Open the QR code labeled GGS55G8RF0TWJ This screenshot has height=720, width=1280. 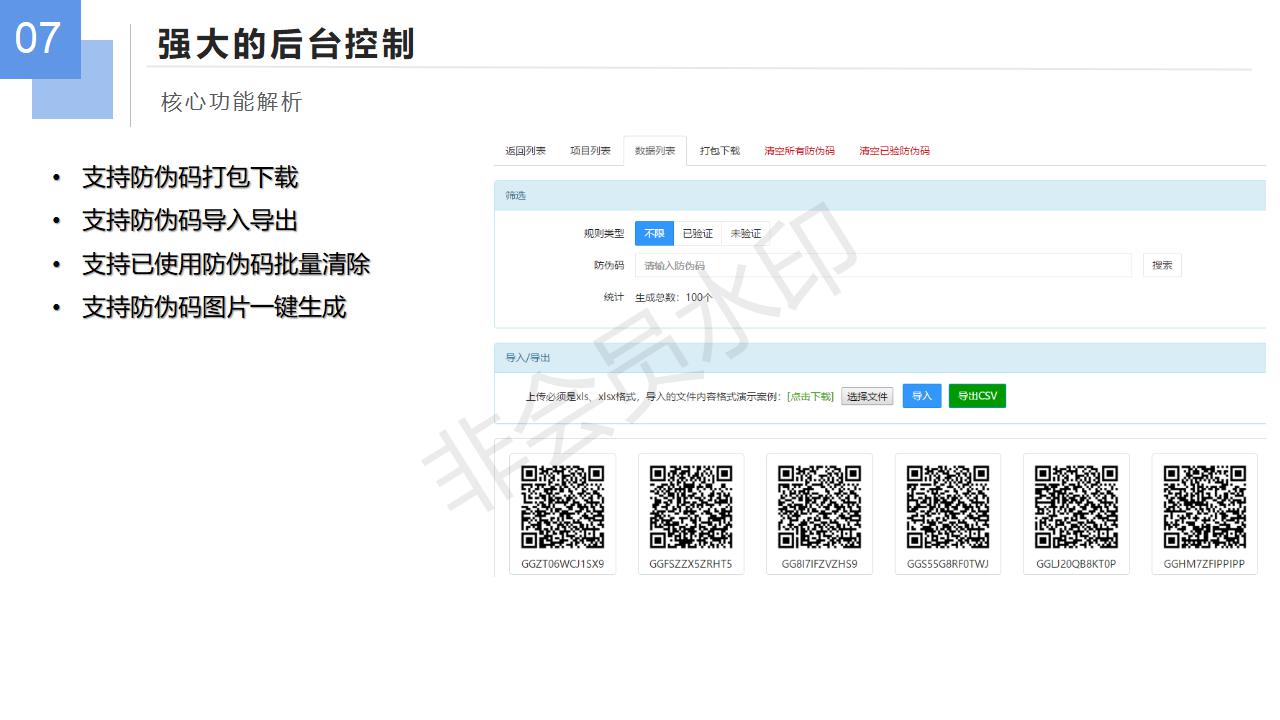coord(947,507)
